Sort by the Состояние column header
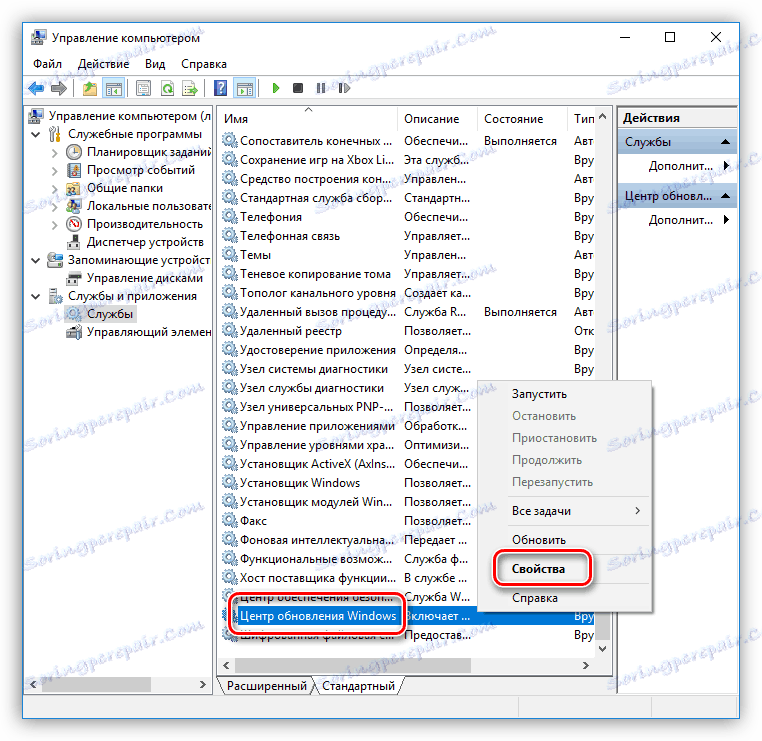The image size is (762, 741). [x=522, y=119]
